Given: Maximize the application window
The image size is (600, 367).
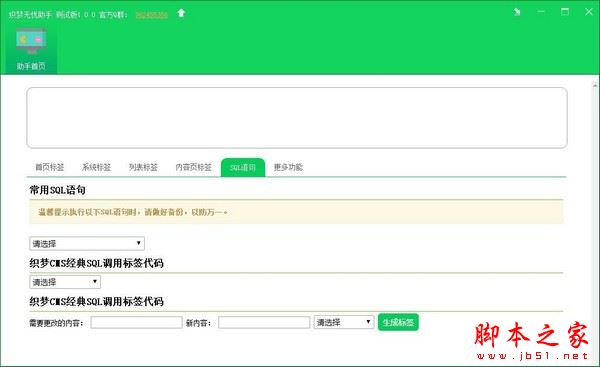Looking at the screenshot, I should point(565,12).
